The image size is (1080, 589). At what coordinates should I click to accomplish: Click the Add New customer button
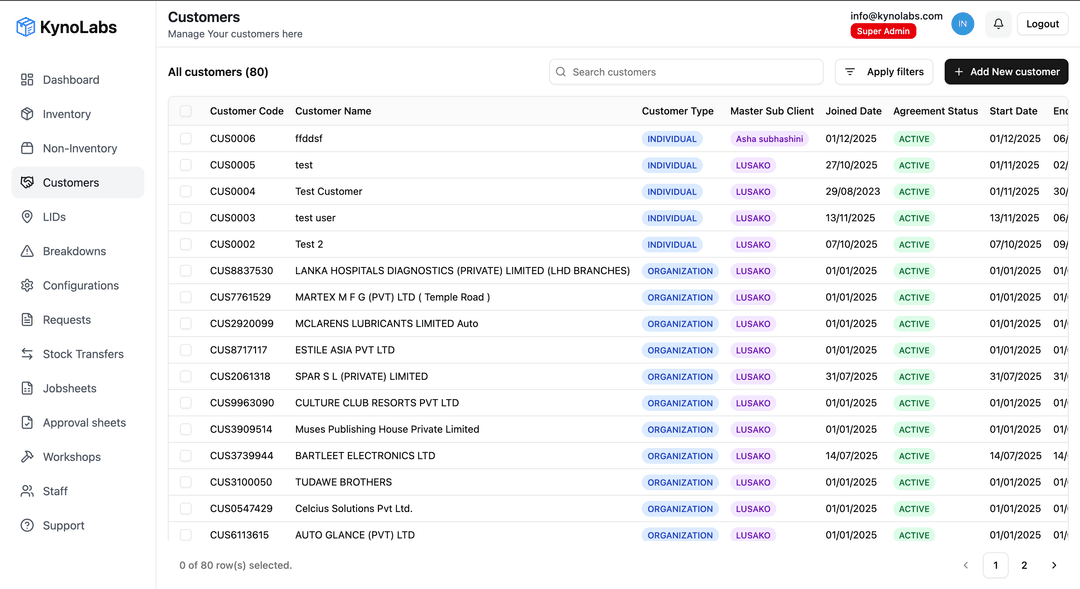pos(1006,72)
